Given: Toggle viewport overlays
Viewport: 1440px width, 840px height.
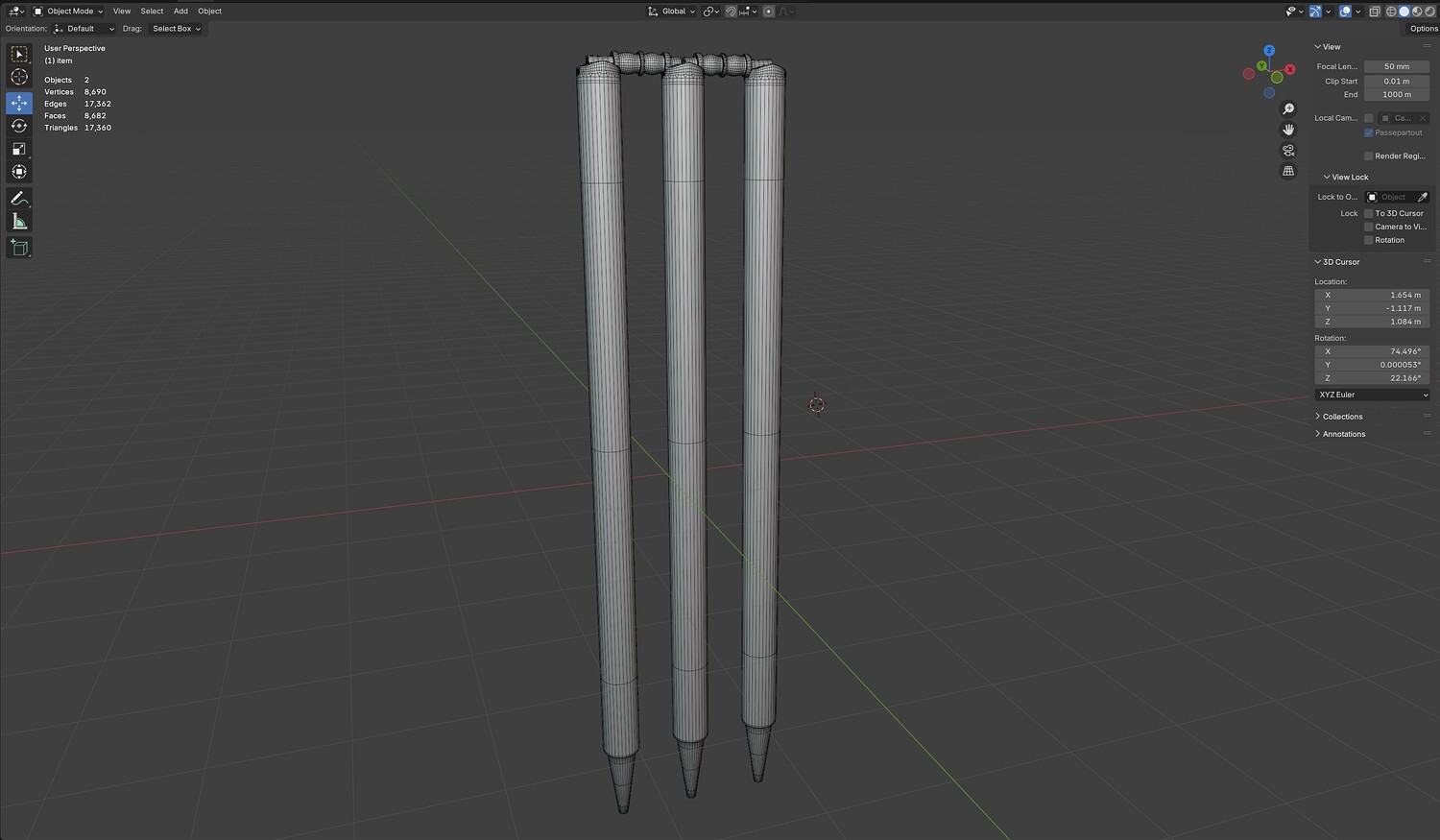Looking at the screenshot, I should pos(1345,12).
